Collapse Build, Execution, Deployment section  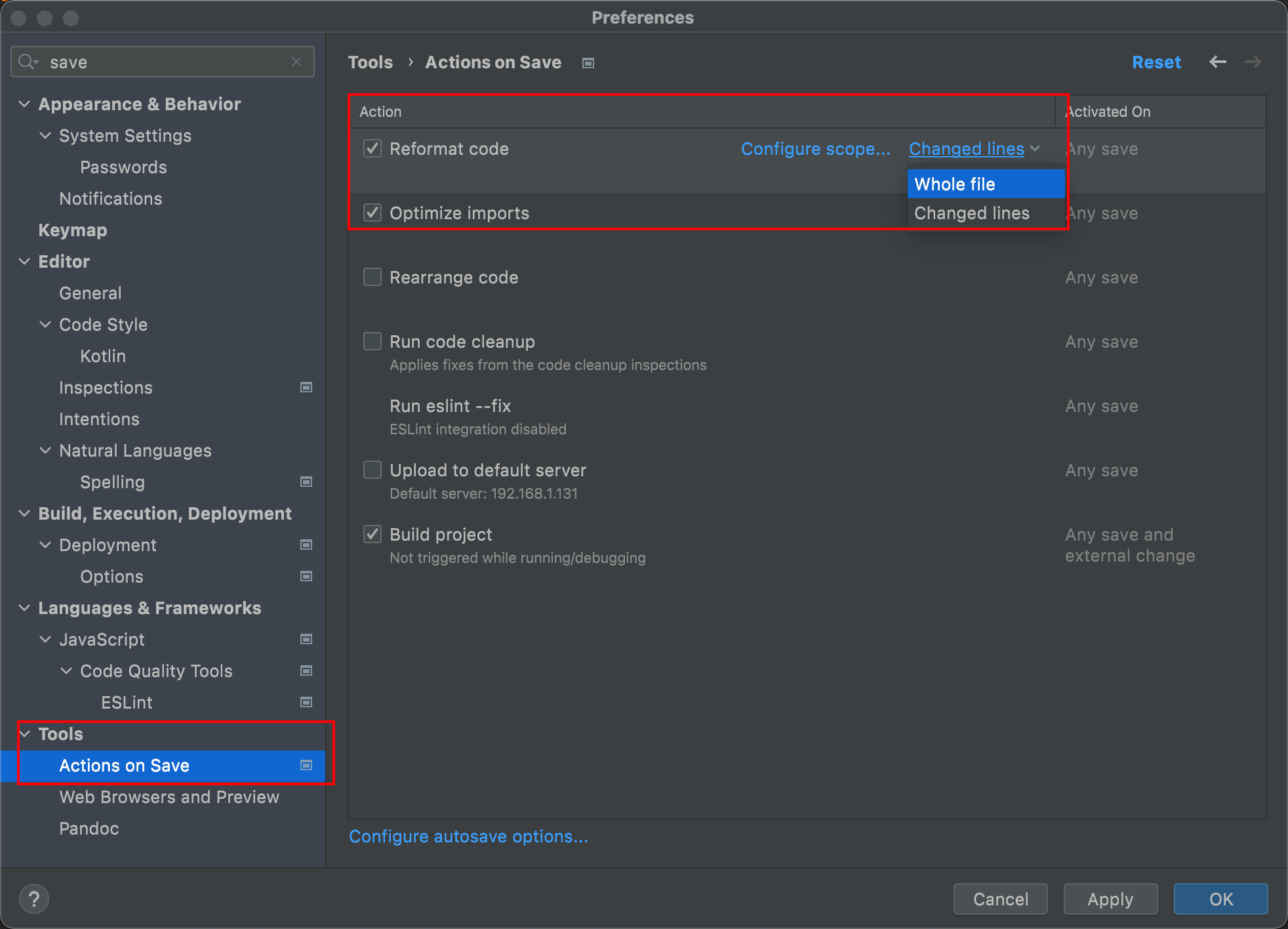click(x=24, y=513)
